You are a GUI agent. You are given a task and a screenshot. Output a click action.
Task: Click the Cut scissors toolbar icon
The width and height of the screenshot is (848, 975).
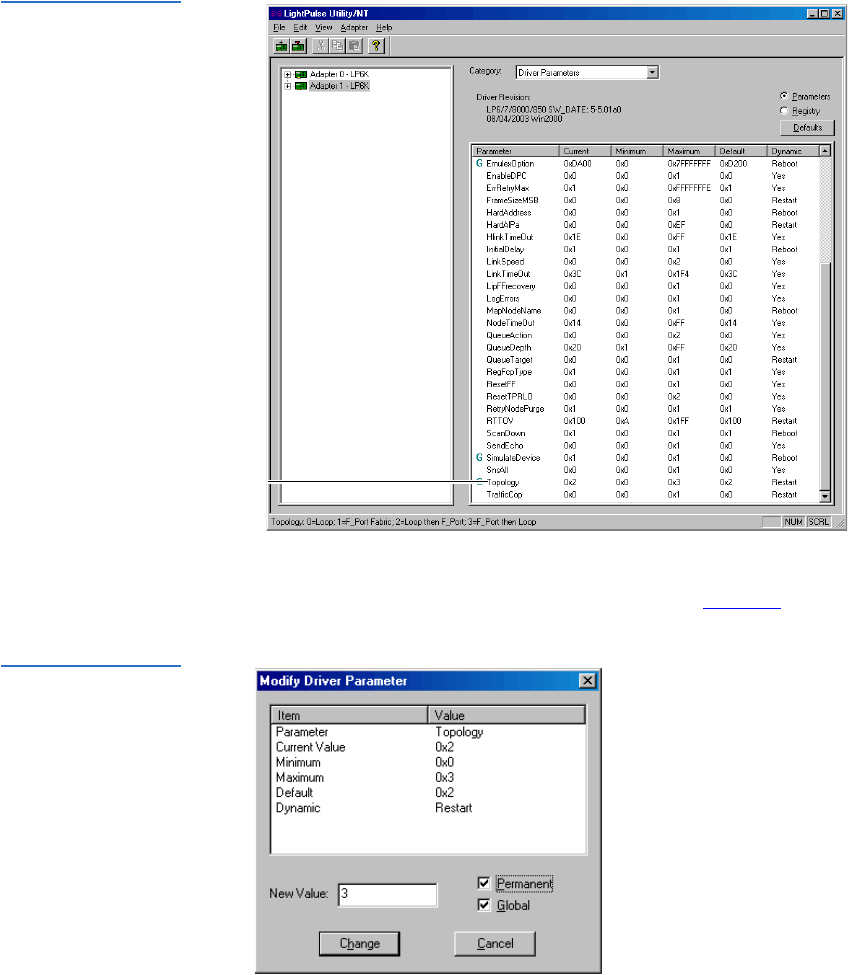coord(321,45)
